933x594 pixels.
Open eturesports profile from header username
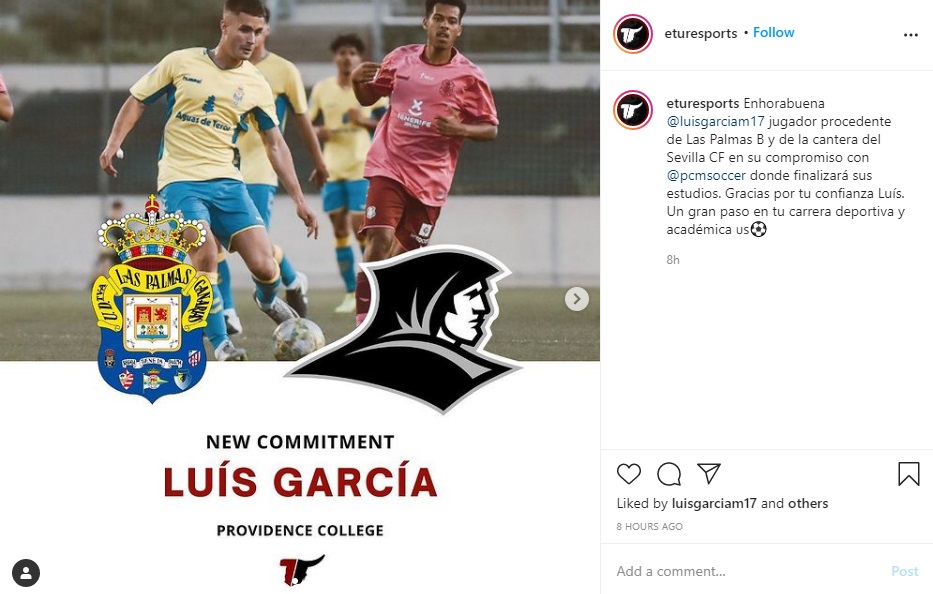(701, 33)
